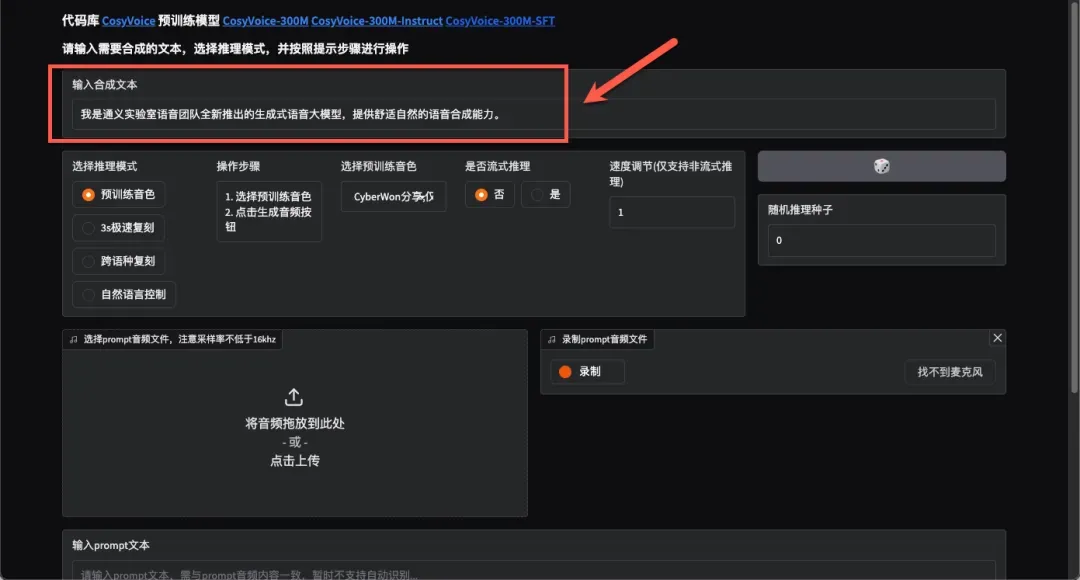
Task: Click the music note icon beside 选择prompt音频文件
Action: point(73,340)
